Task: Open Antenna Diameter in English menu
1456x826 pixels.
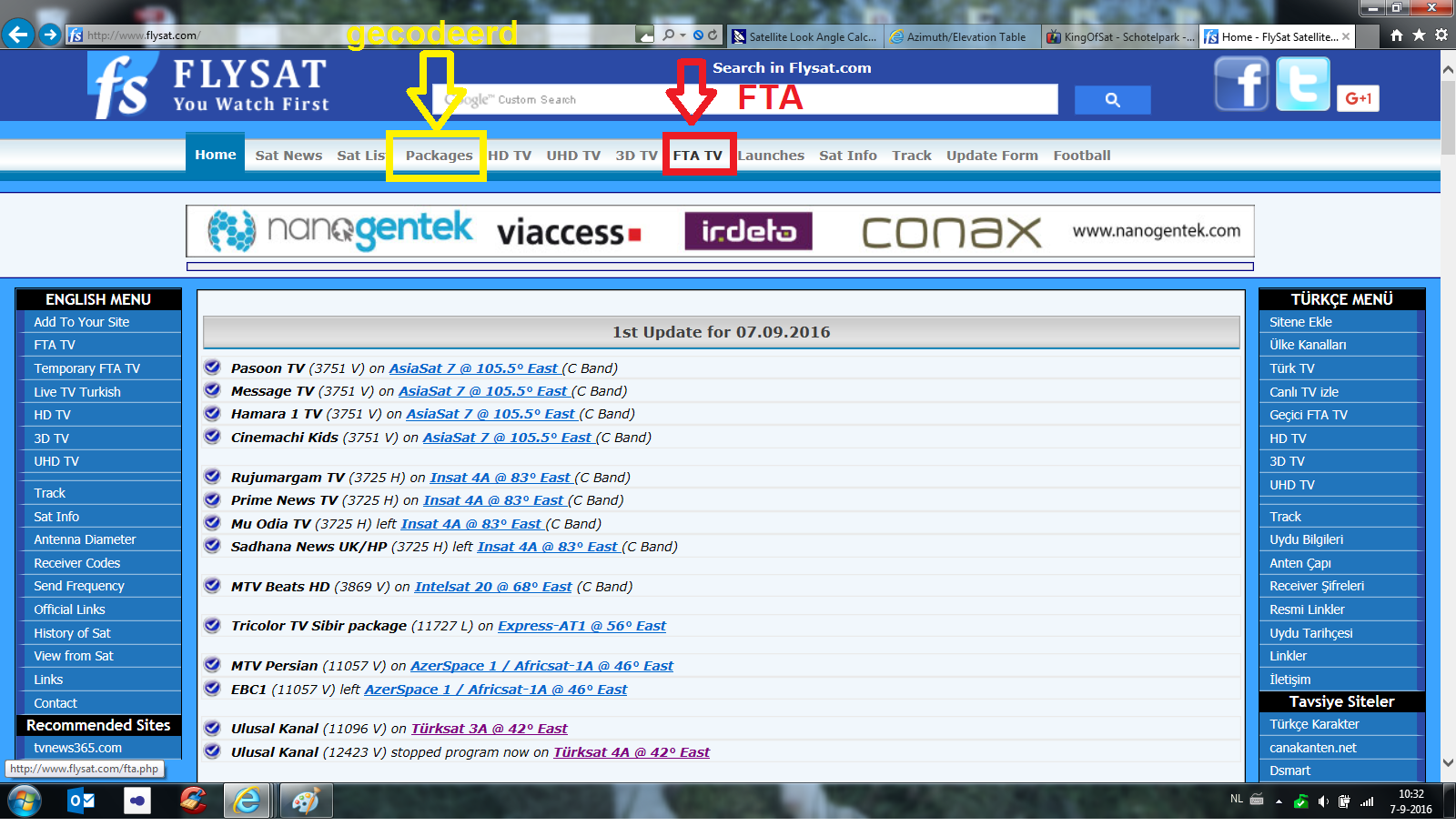Action: click(85, 539)
